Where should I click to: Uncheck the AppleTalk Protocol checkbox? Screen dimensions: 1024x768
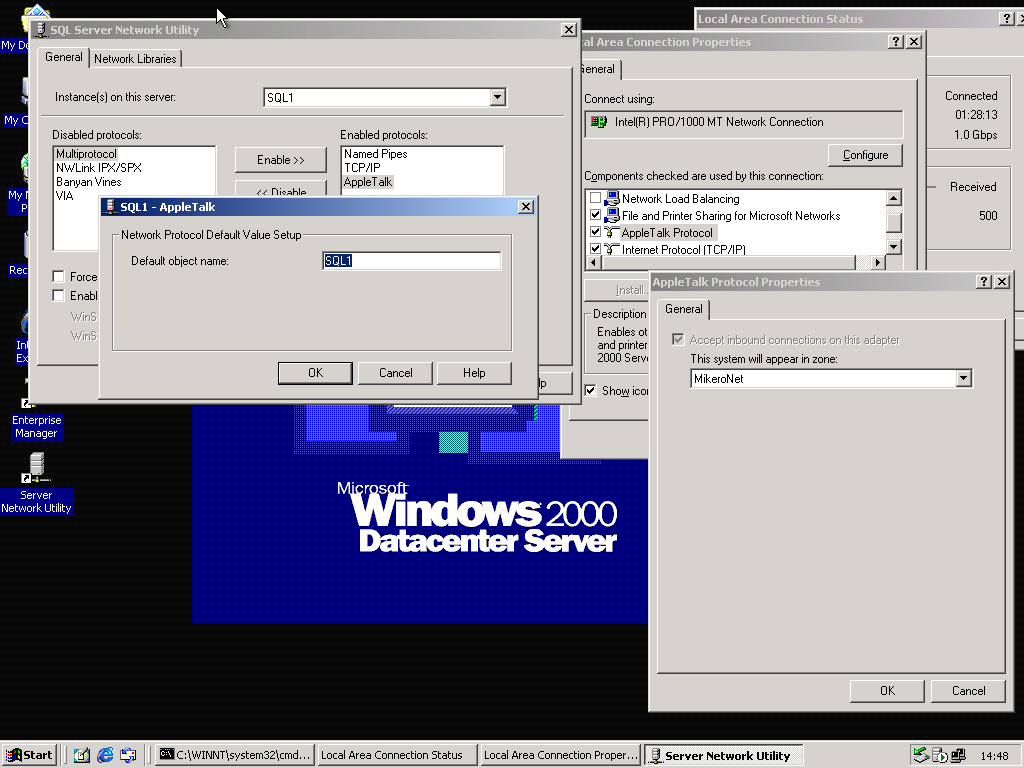click(x=595, y=232)
